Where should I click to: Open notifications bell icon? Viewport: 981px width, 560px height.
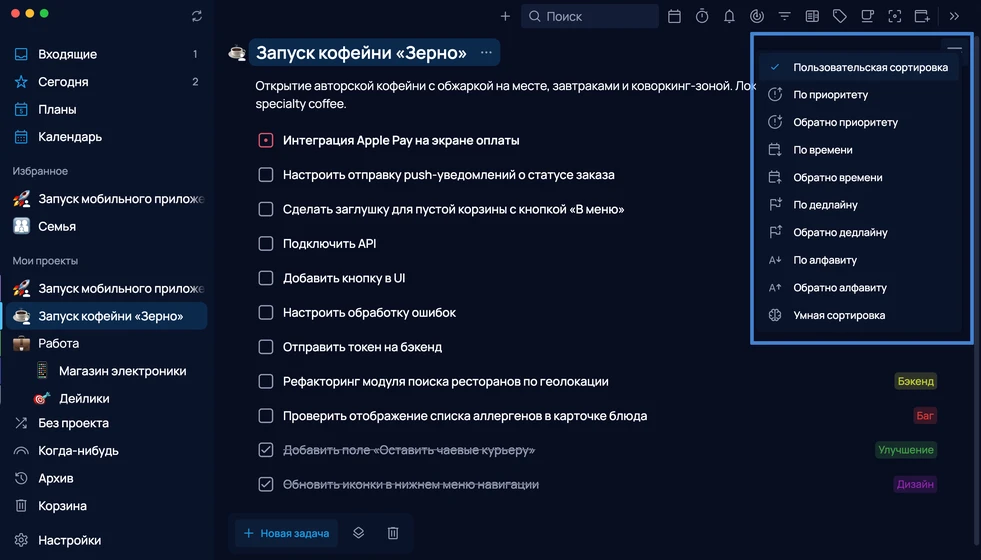pos(729,16)
